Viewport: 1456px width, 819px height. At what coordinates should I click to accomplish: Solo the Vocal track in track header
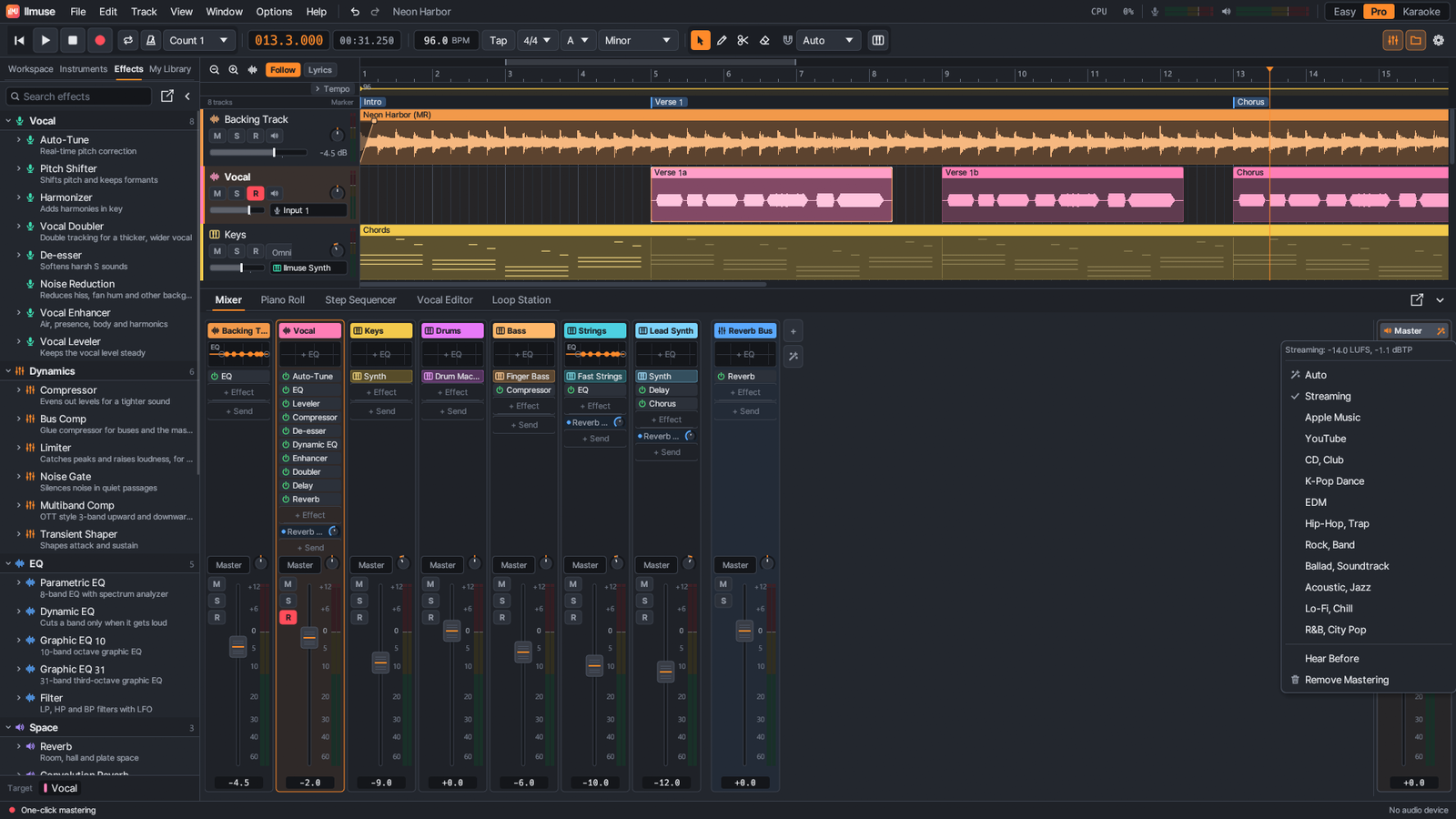237,193
